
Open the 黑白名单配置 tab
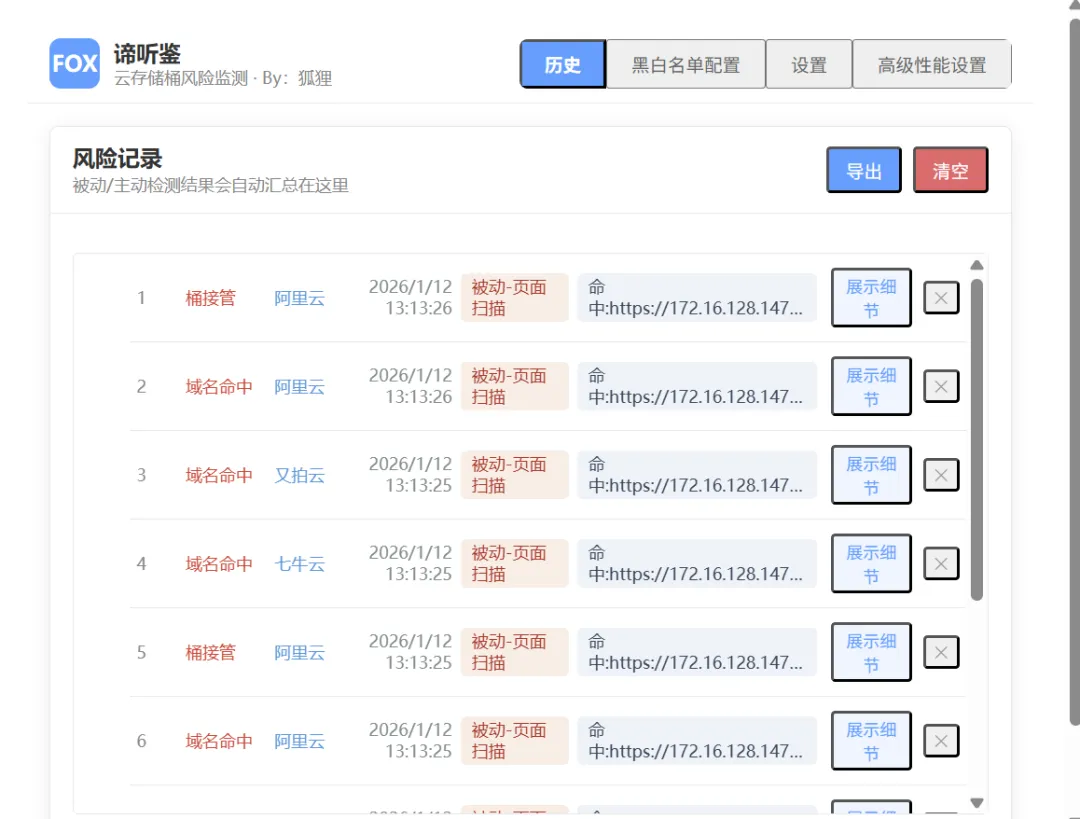[x=686, y=64]
